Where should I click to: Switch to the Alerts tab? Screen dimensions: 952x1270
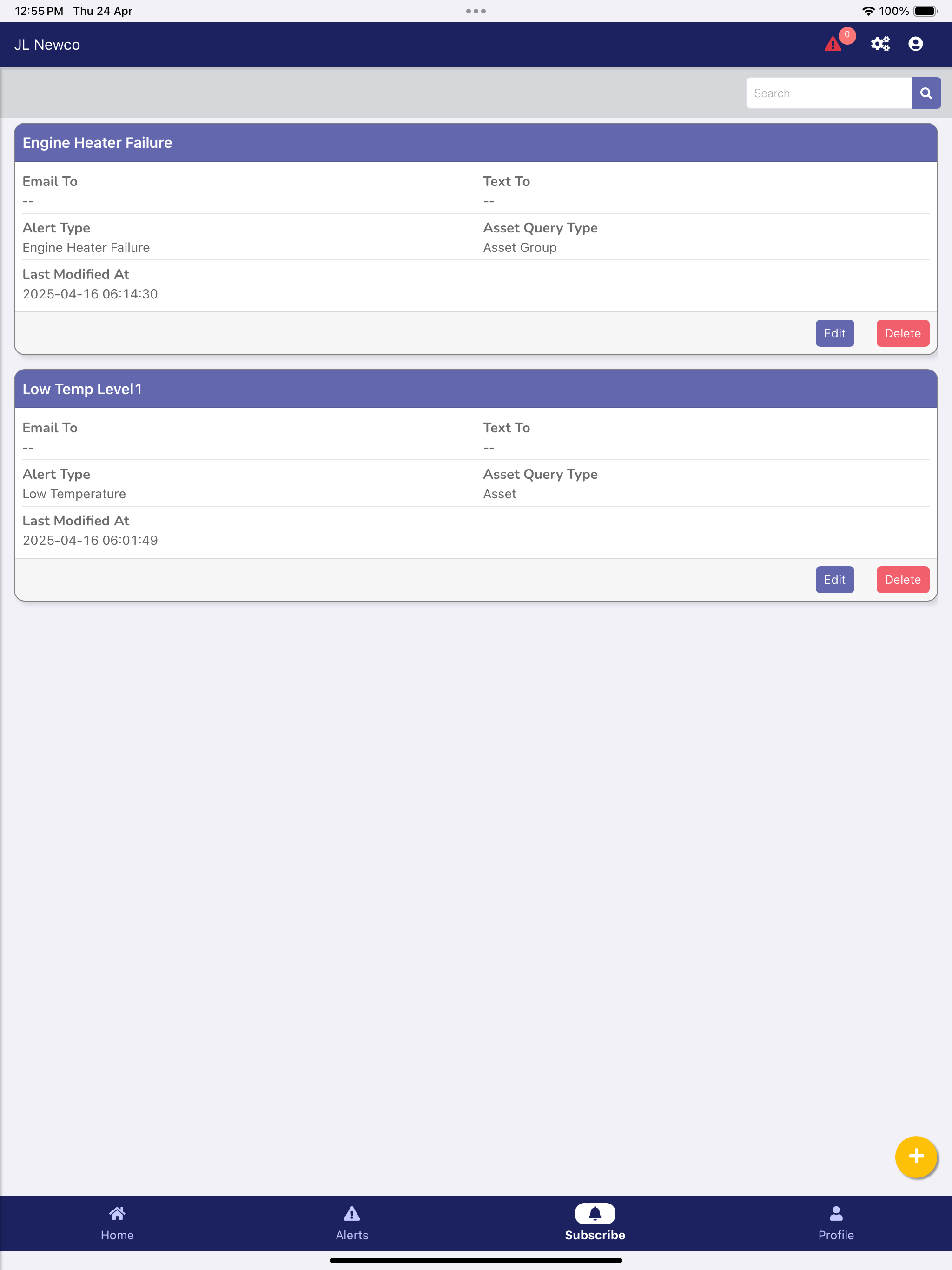pos(352,1223)
